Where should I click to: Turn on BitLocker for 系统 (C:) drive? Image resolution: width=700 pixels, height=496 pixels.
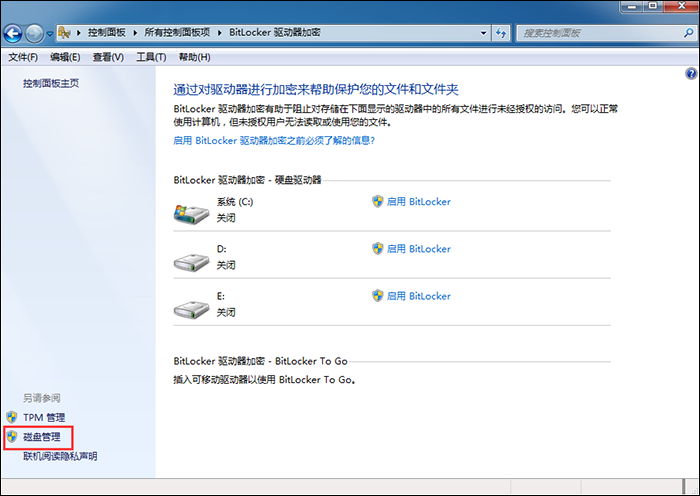tap(418, 202)
